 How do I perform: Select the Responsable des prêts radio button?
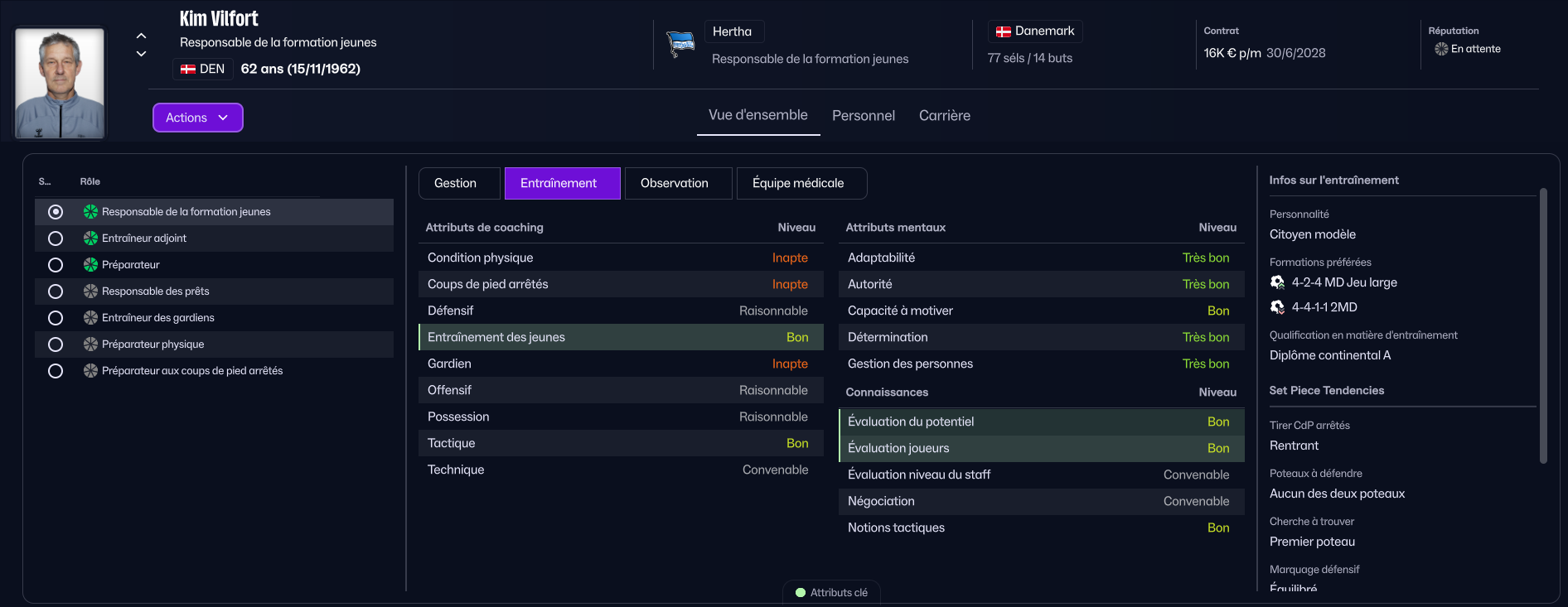(x=56, y=291)
